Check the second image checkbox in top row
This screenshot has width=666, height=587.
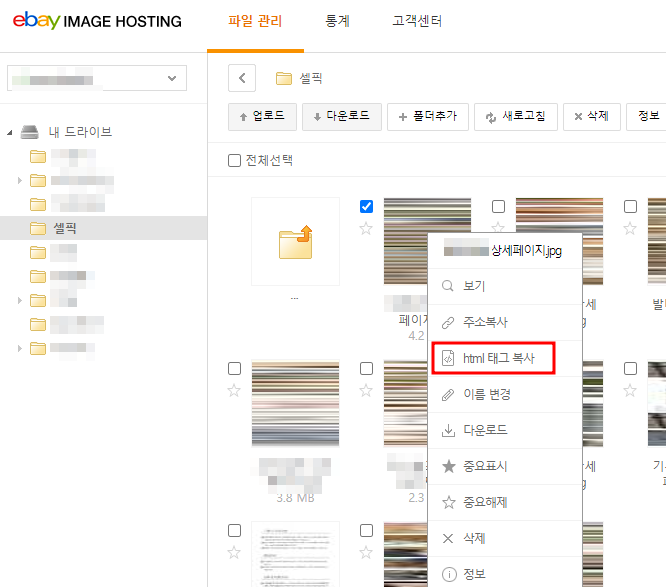tap(498, 206)
